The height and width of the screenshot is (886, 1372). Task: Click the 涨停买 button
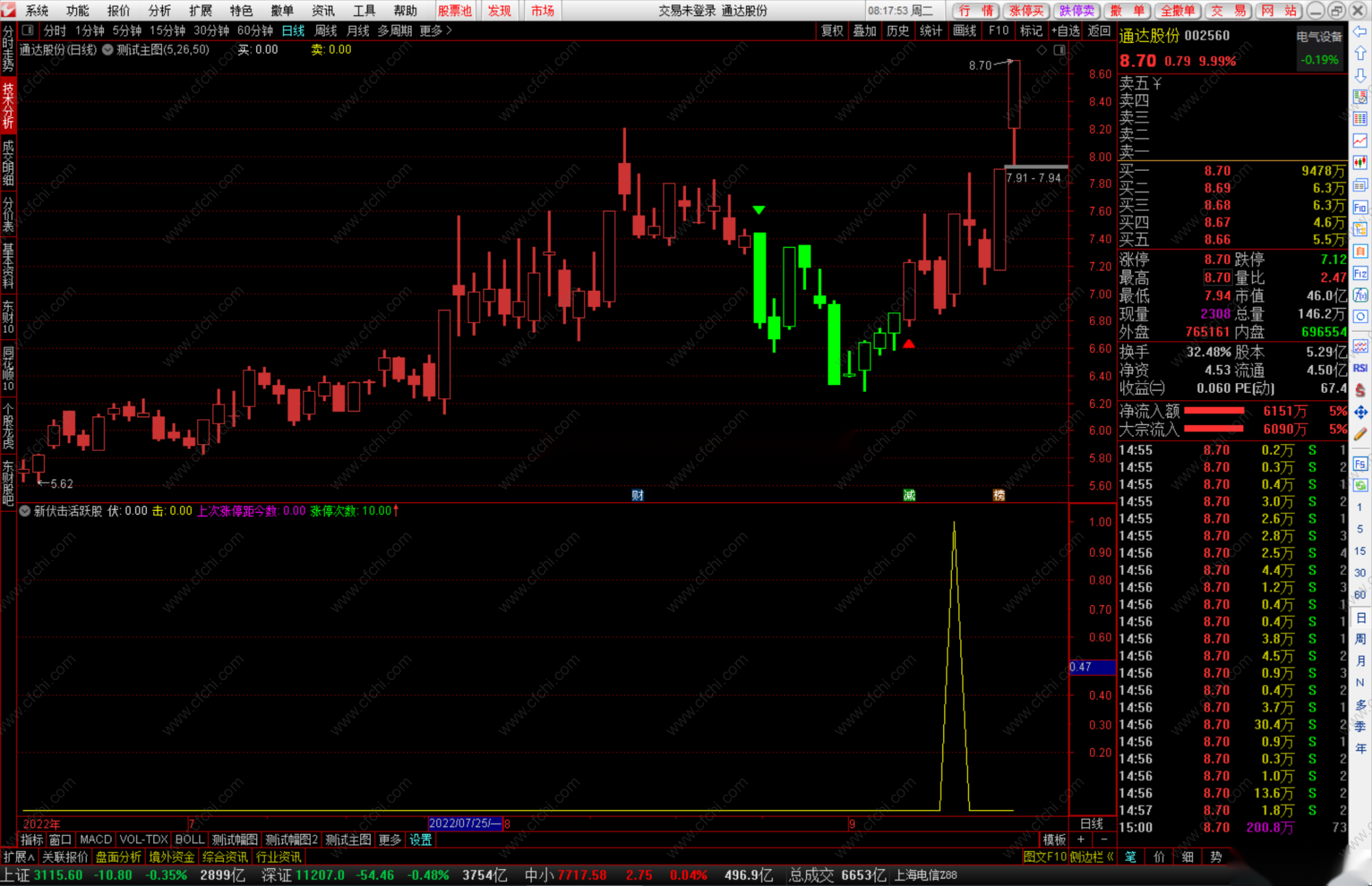tap(1026, 10)
